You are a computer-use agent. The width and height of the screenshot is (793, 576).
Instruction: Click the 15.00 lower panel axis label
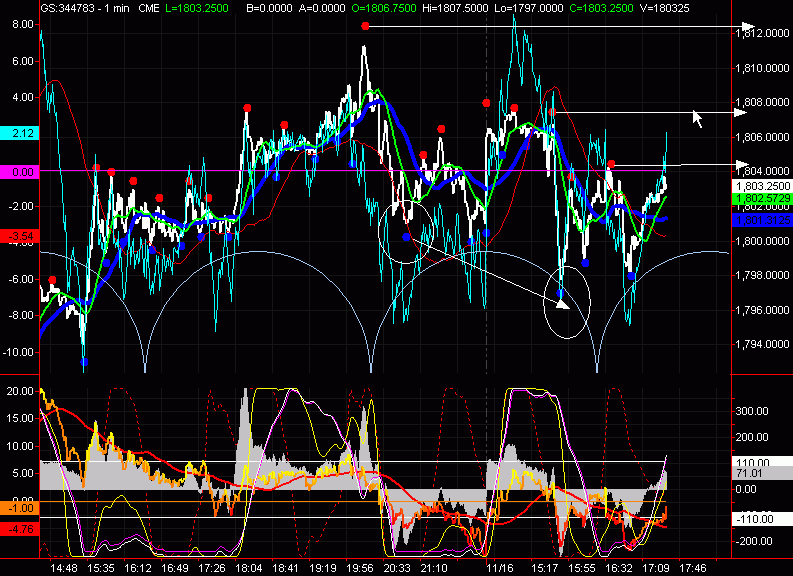20,418
